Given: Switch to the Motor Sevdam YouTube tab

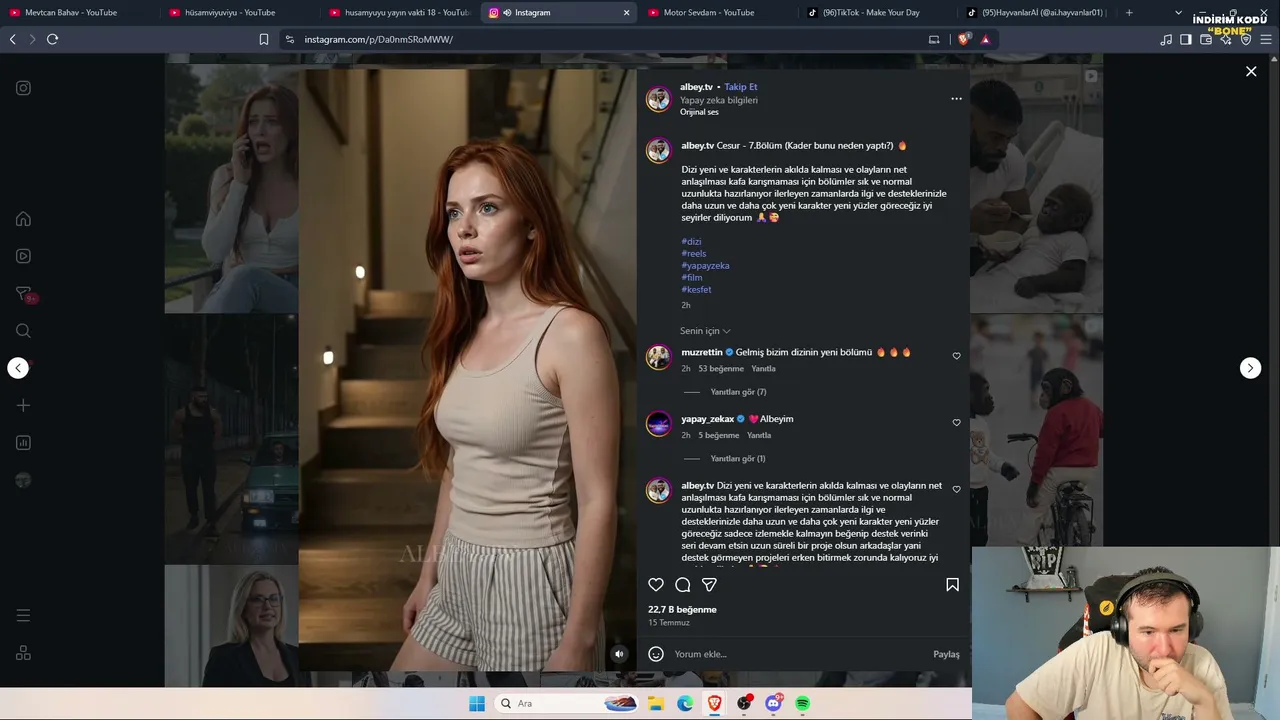Looking at the screenshot, I should (718, 13).
